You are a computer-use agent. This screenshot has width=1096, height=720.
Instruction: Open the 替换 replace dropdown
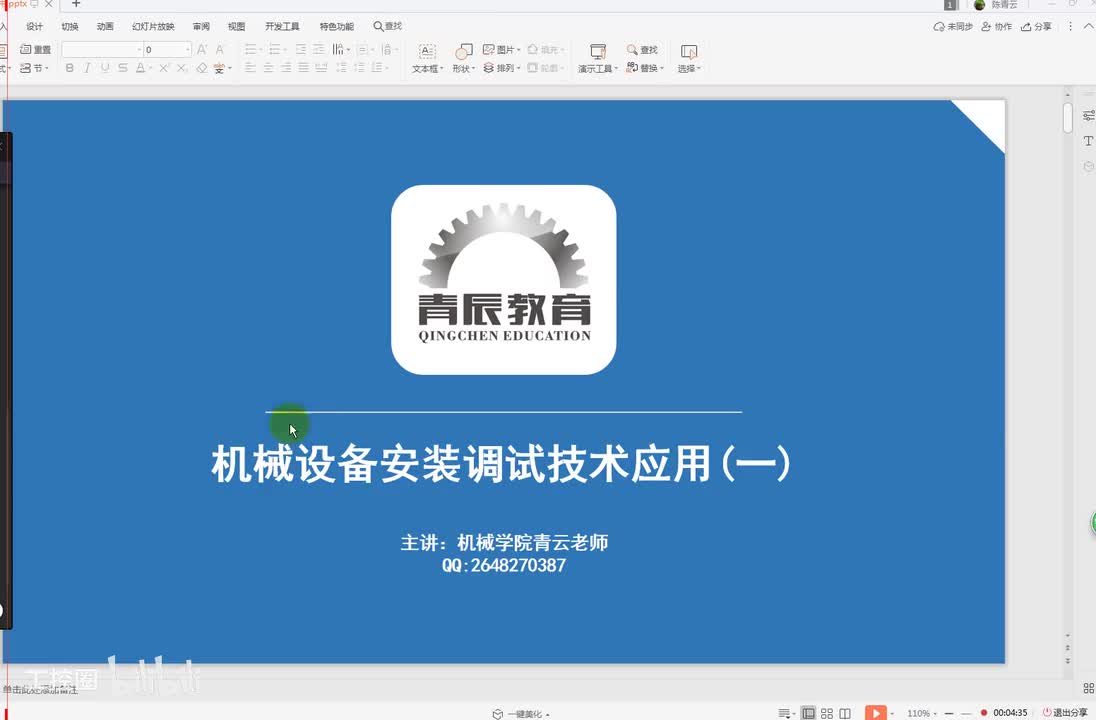(x=644, y=68)
